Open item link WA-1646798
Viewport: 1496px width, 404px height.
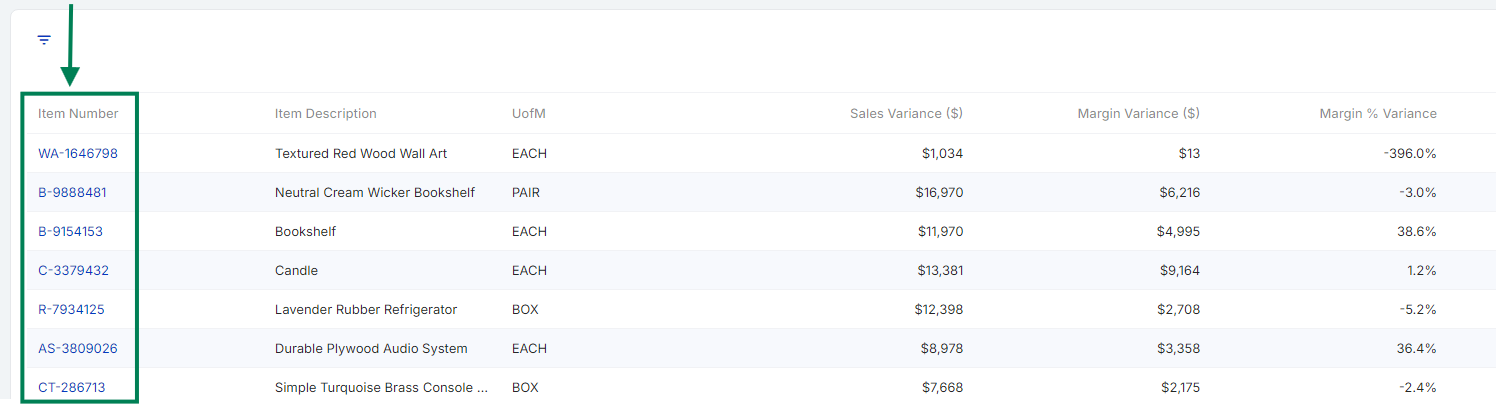point(78,154)
